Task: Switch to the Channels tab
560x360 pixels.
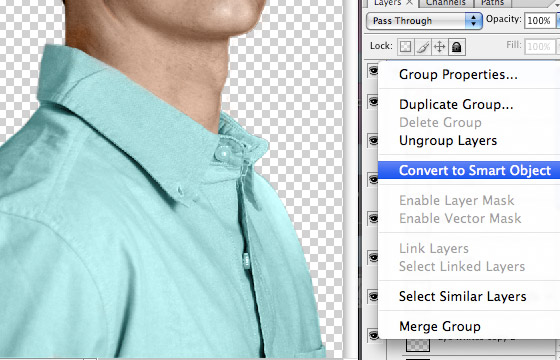Action: (445, 3)
